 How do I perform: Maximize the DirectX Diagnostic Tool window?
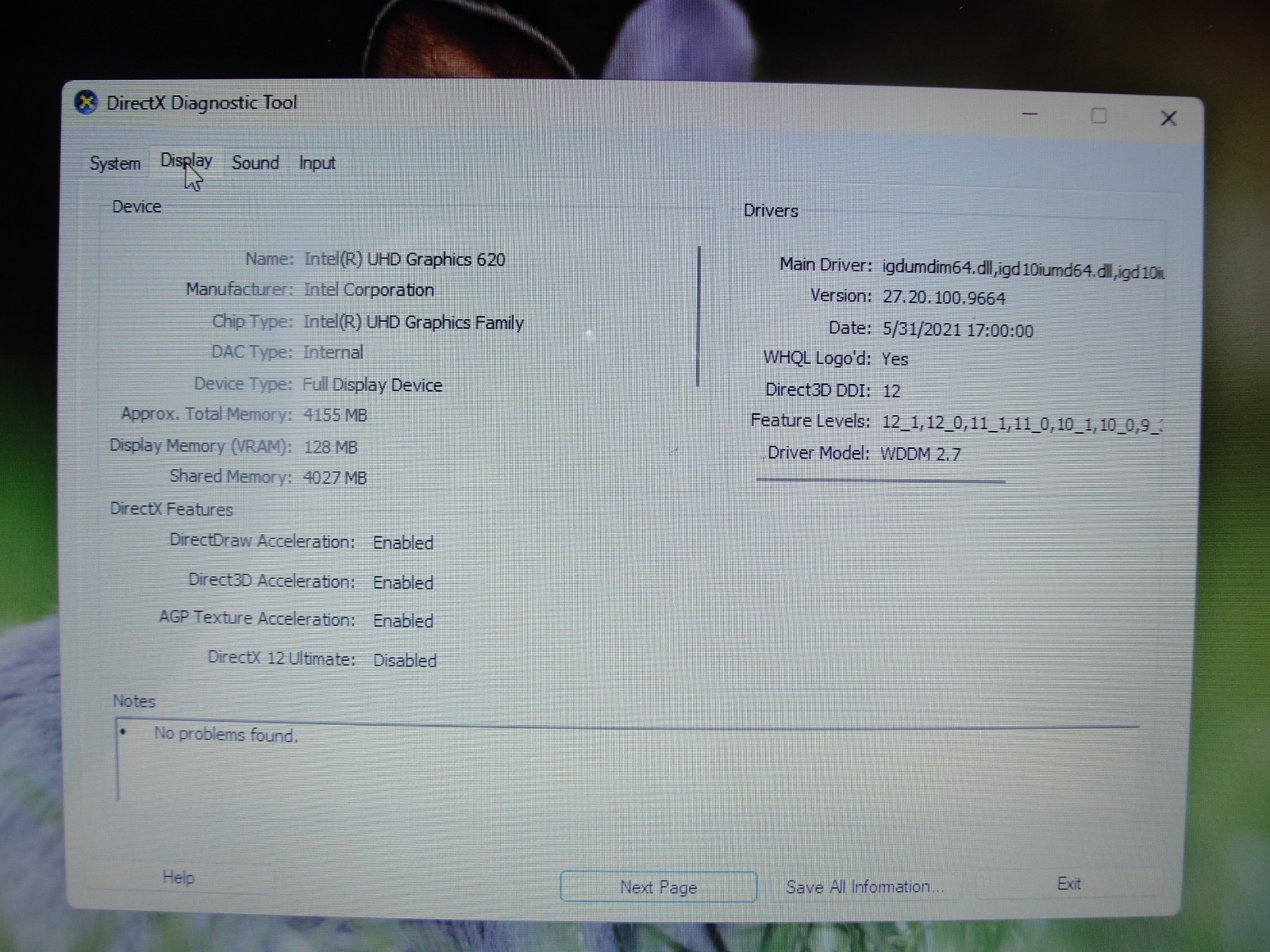(x=1099, y=117)
